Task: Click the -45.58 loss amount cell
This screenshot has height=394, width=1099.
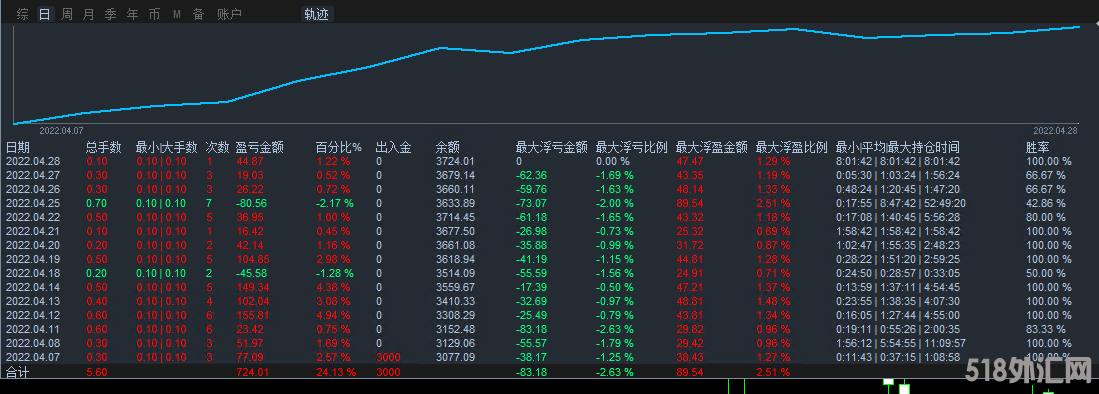Action: 252,273
